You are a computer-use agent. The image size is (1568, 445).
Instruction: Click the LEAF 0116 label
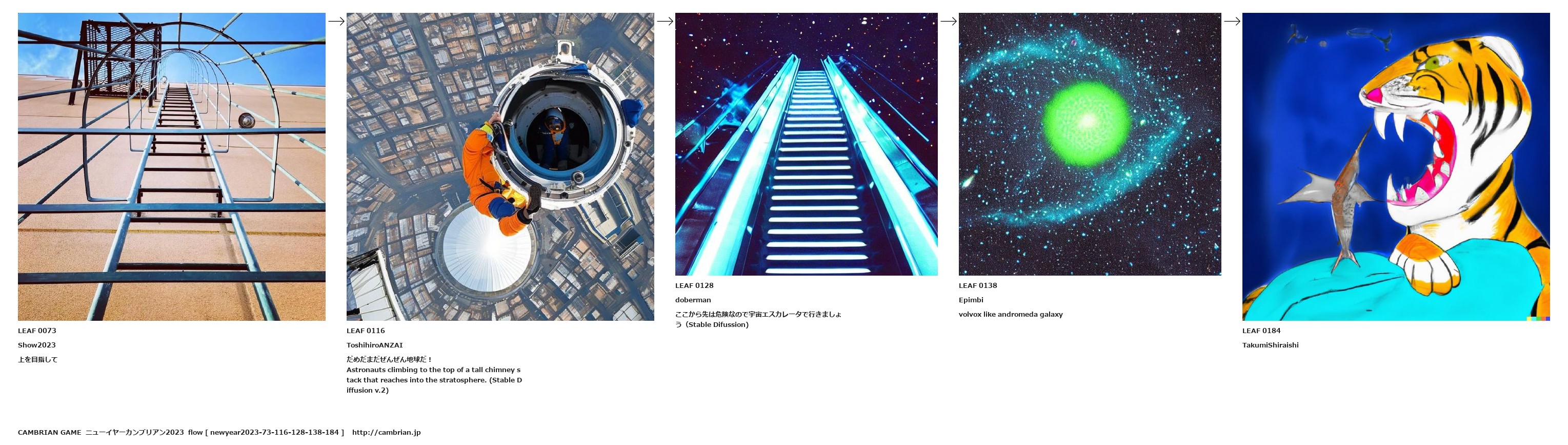(x=366, y=331)
